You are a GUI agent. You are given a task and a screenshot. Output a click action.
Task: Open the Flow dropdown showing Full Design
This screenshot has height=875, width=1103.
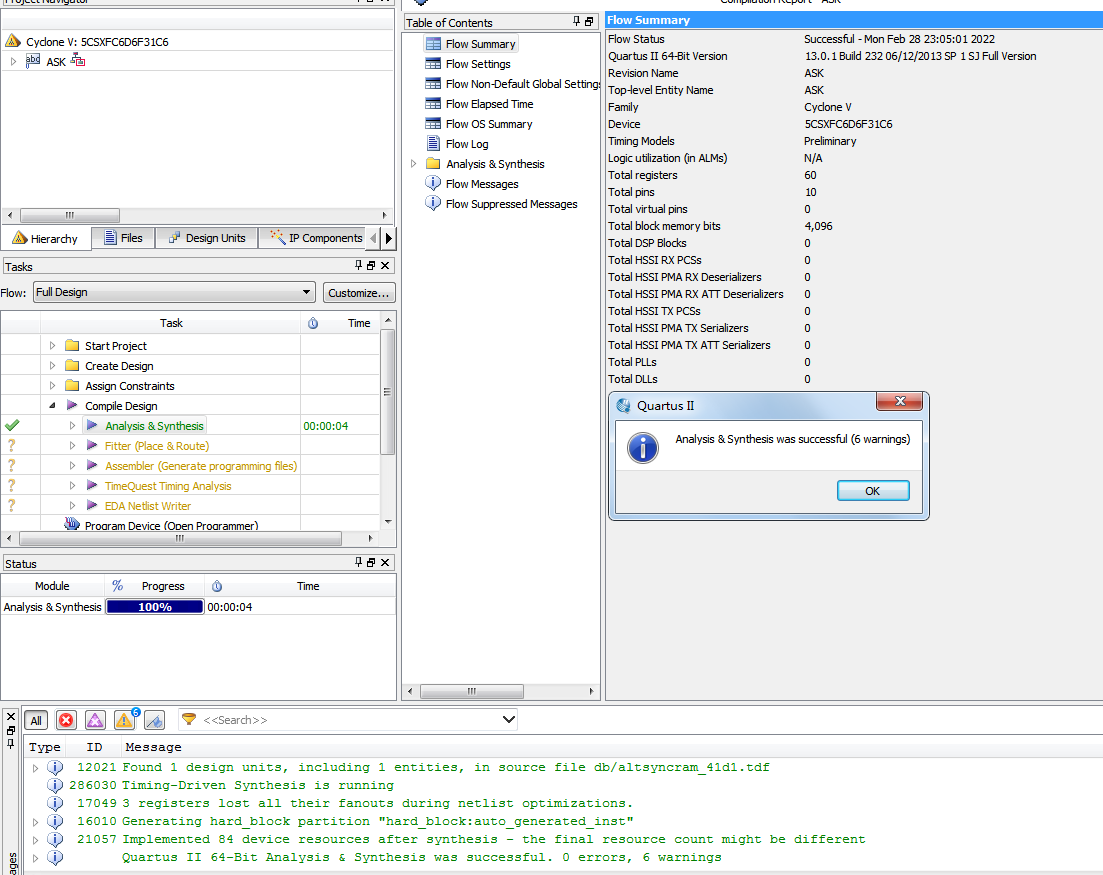click(174, 293)
